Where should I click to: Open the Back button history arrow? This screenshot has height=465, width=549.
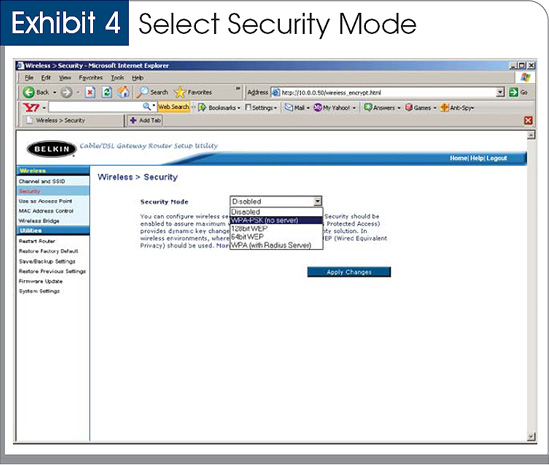(55, 92)
